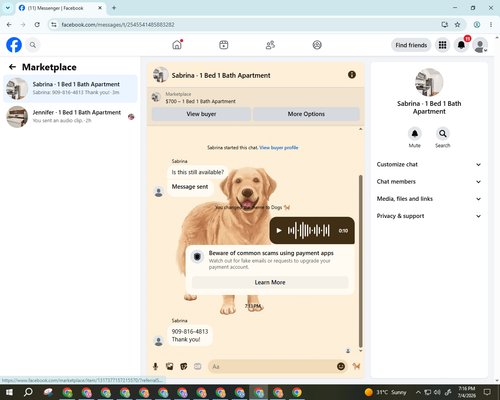Click the chat vertical scrollbar
The image size is (500, 400).
click(360, 261)
